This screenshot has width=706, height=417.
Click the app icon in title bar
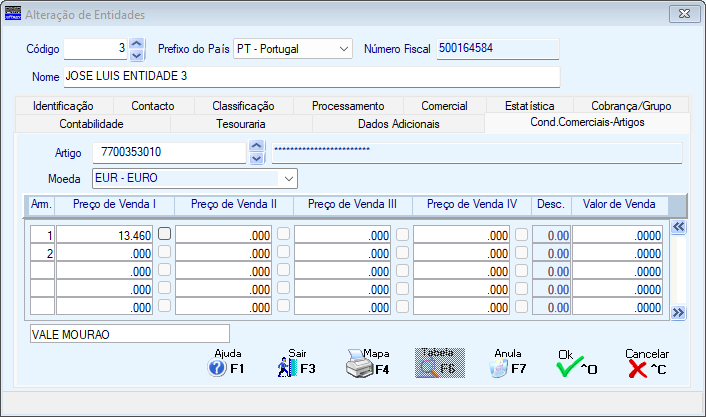(13, 13)
